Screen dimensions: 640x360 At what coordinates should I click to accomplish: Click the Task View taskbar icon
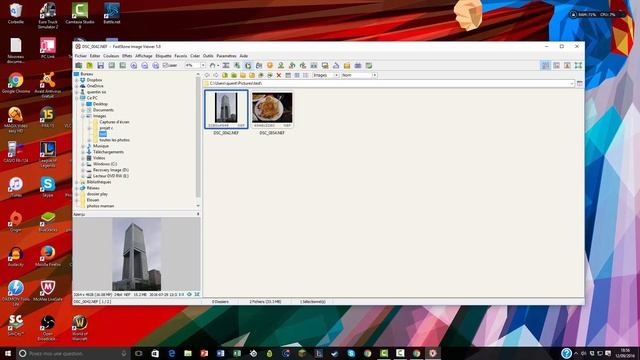[x=139, y=353]
